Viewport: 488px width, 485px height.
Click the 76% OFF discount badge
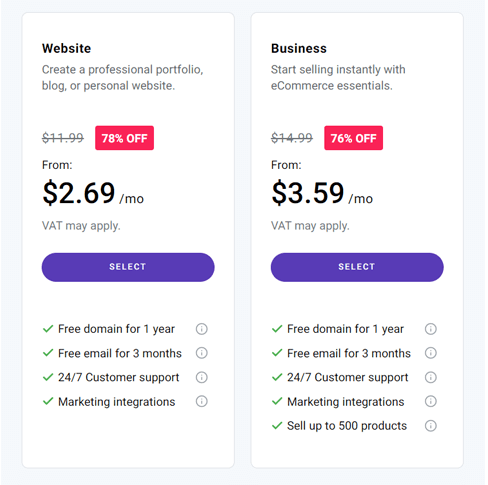(x=353, y=138)
